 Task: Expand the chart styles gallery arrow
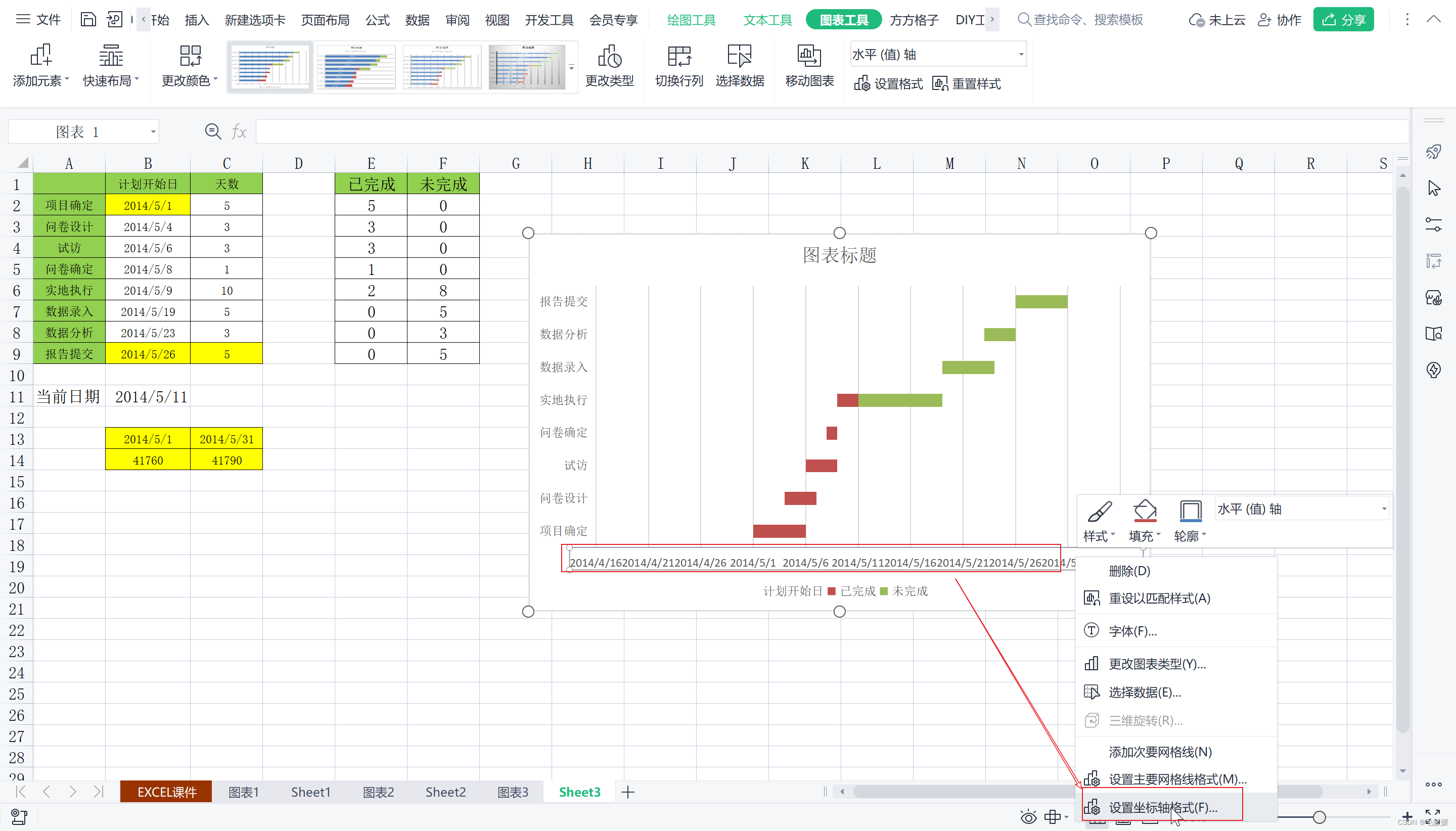pyautogui.click(x=571, y=67)
